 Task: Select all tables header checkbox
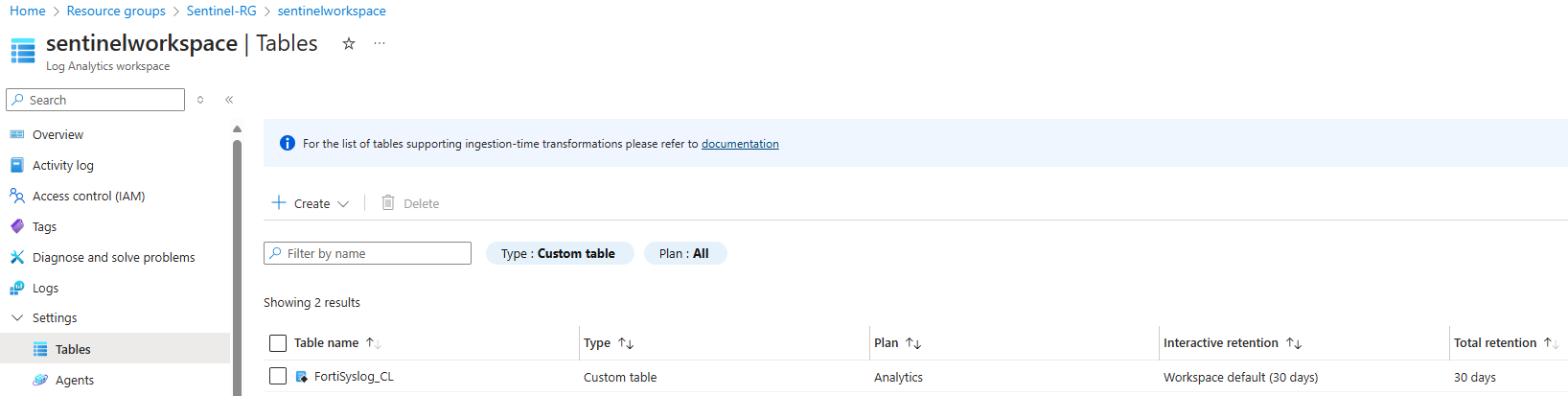pyautogui.click(x=278, y=343)
